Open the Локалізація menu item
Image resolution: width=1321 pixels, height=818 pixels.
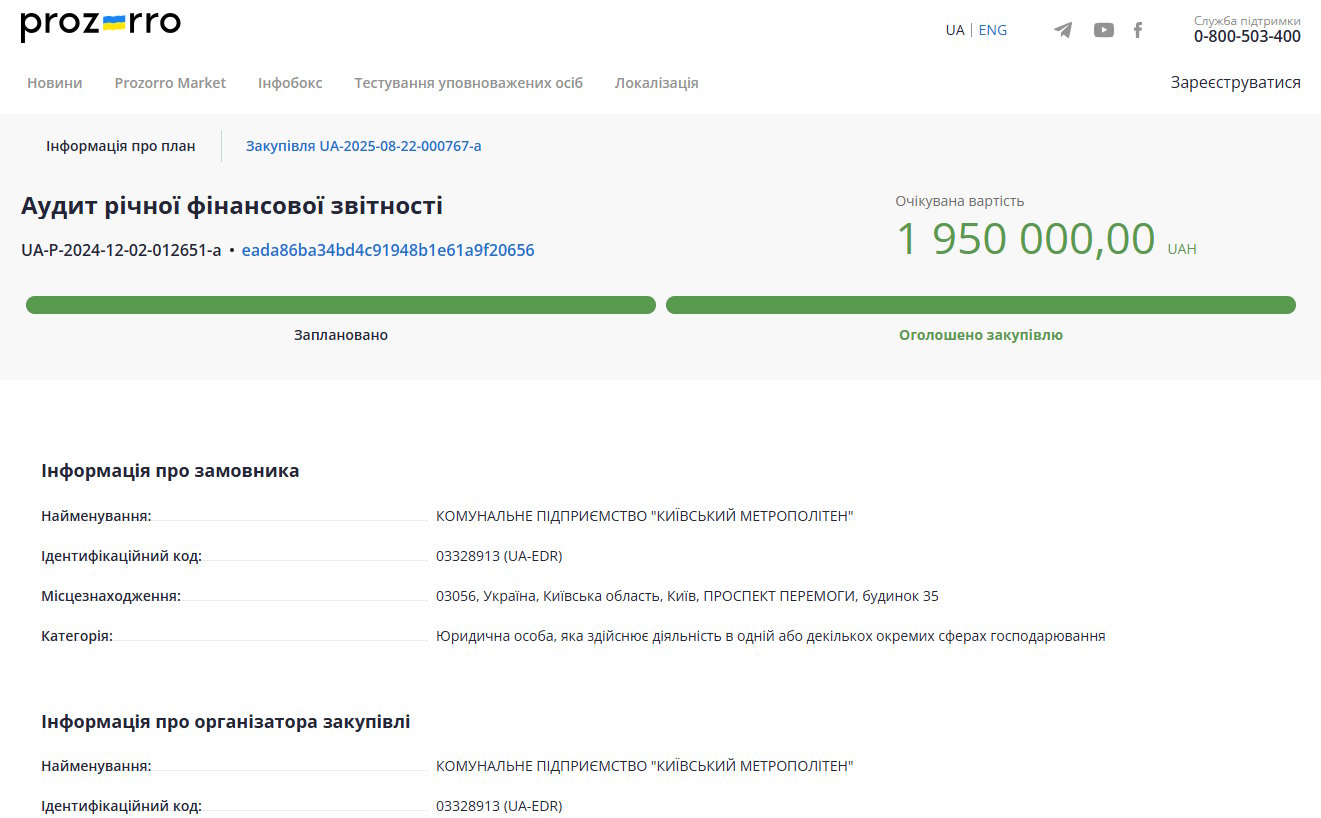click(656, 83)
